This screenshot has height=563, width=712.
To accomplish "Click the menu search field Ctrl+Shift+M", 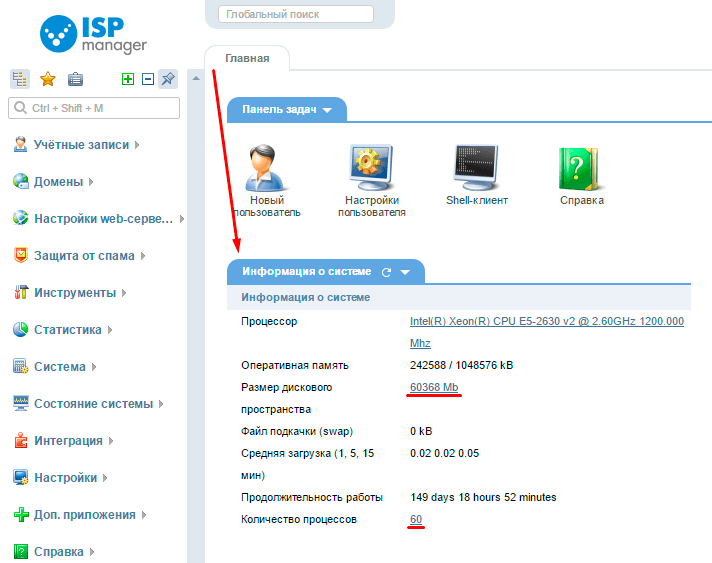I will [x=94, y=108].
